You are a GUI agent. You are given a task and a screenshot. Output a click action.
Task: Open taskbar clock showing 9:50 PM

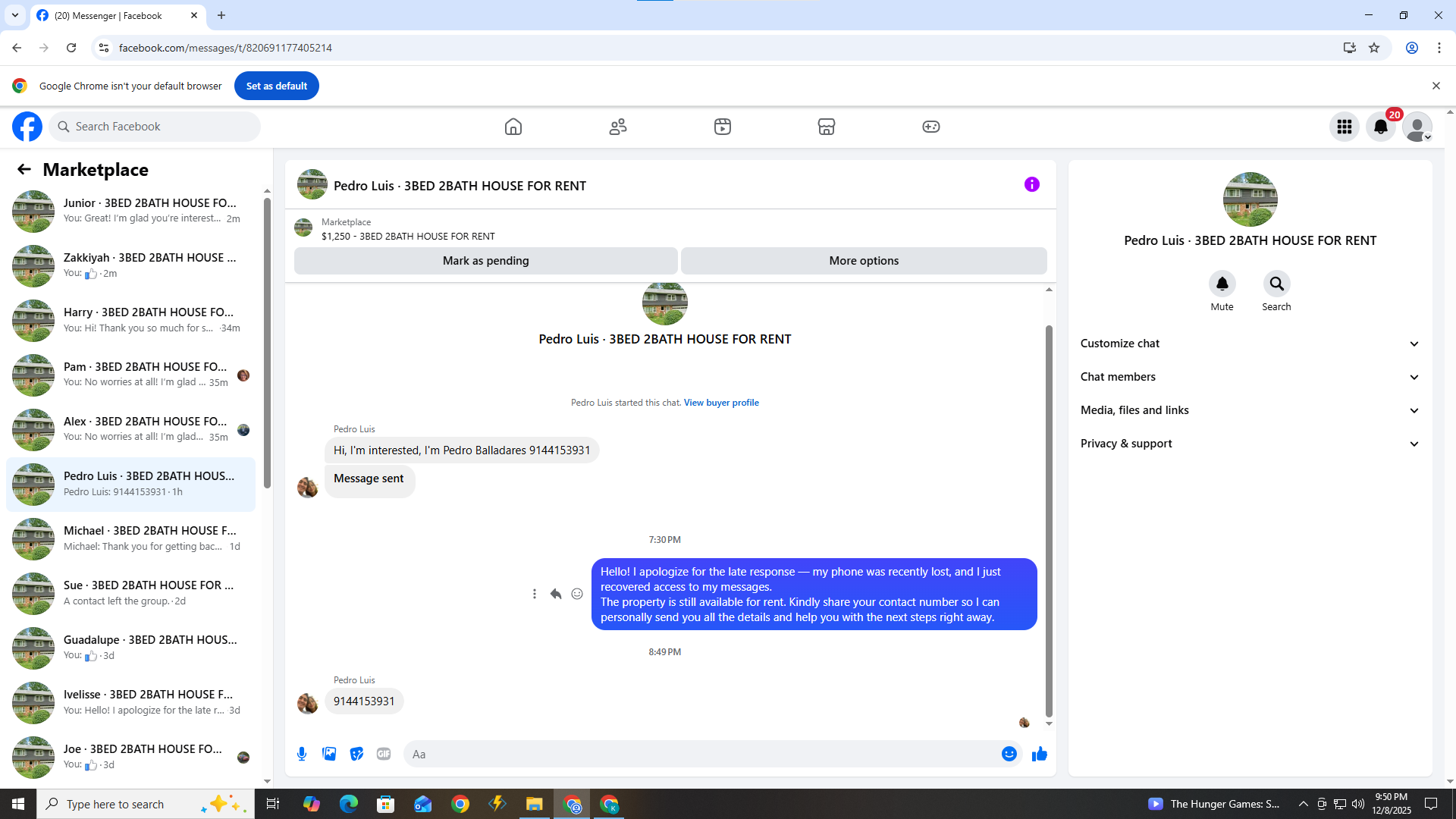(x=1392, y=804)
